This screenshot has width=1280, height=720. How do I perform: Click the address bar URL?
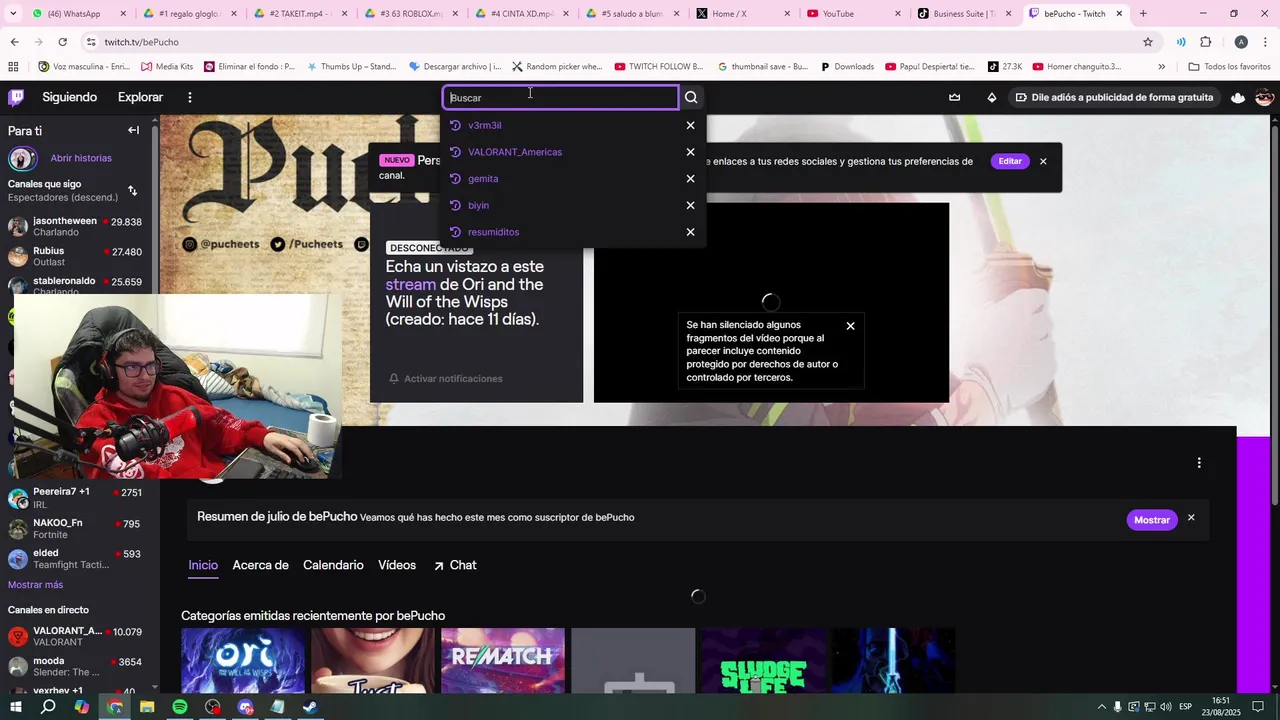(141, 42)
